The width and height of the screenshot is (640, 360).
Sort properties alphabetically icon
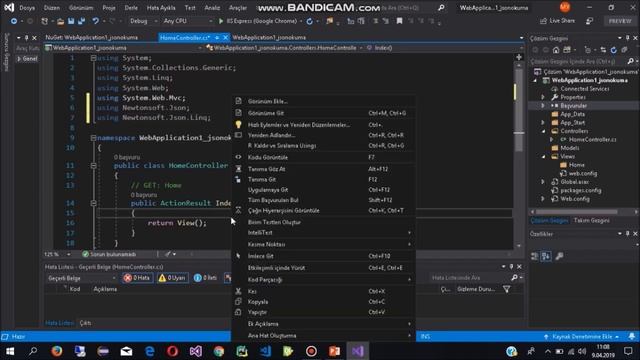[546, 256]
